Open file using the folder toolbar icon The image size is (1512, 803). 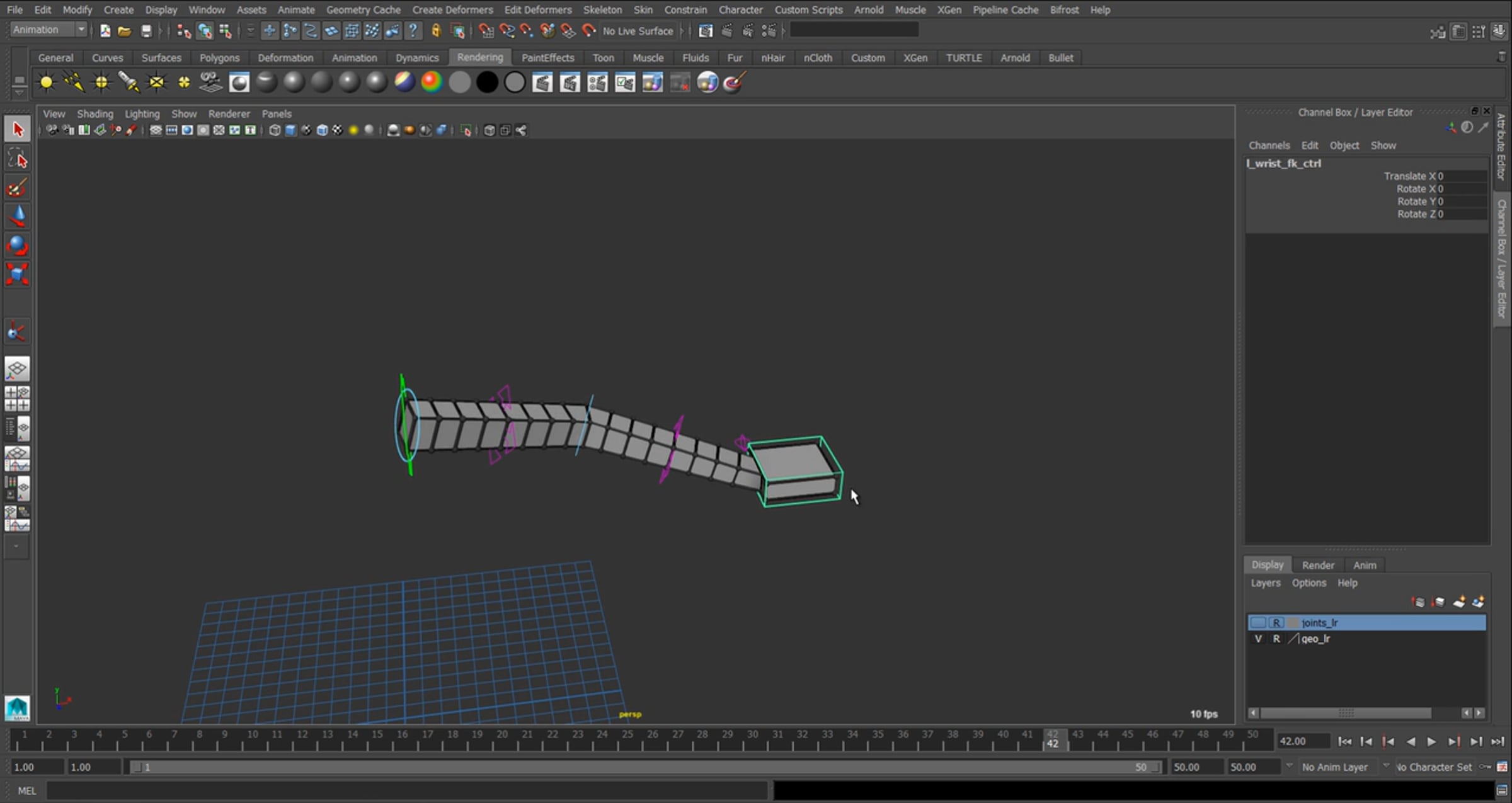click(125, 30)
